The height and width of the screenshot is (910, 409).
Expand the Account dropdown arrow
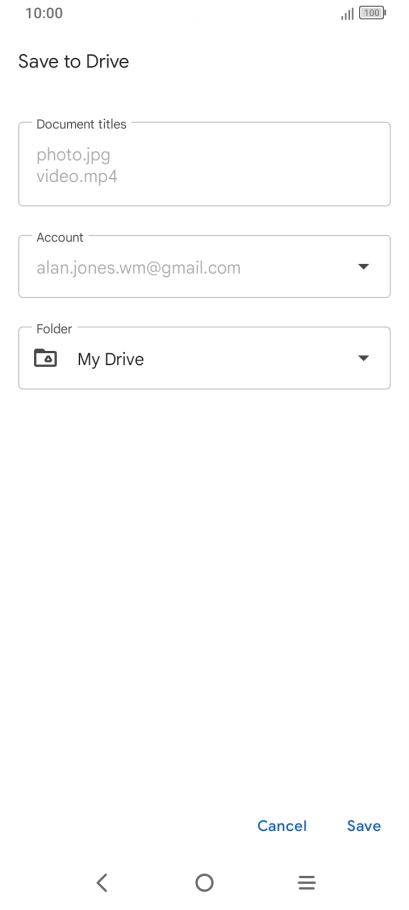click(x=363, y=267)
